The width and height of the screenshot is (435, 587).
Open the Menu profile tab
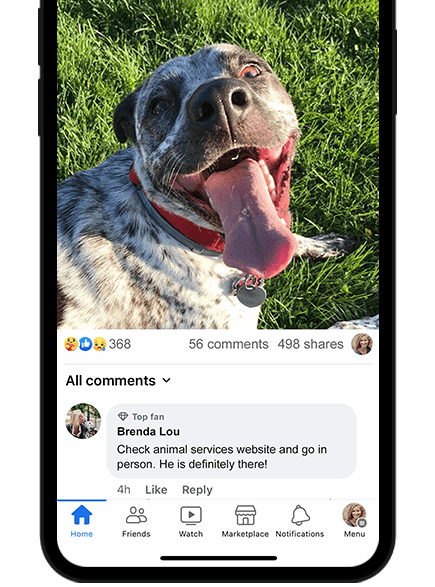(x=354, y=520)
